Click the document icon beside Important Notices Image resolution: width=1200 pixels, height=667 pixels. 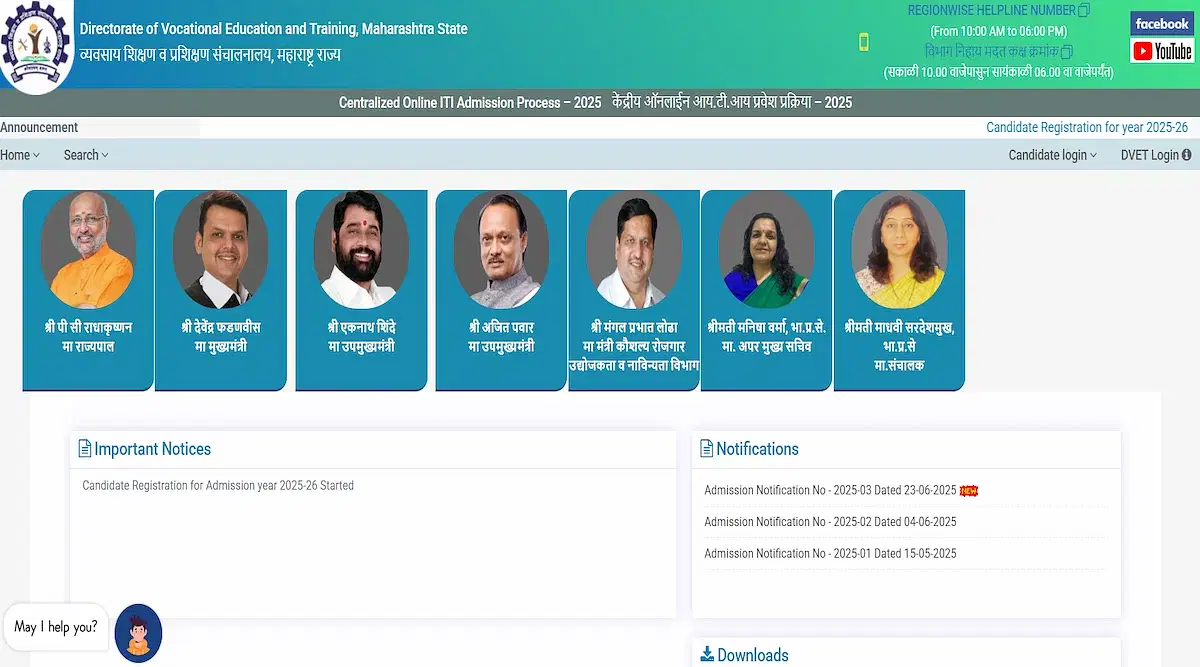(x=85, y=449)
